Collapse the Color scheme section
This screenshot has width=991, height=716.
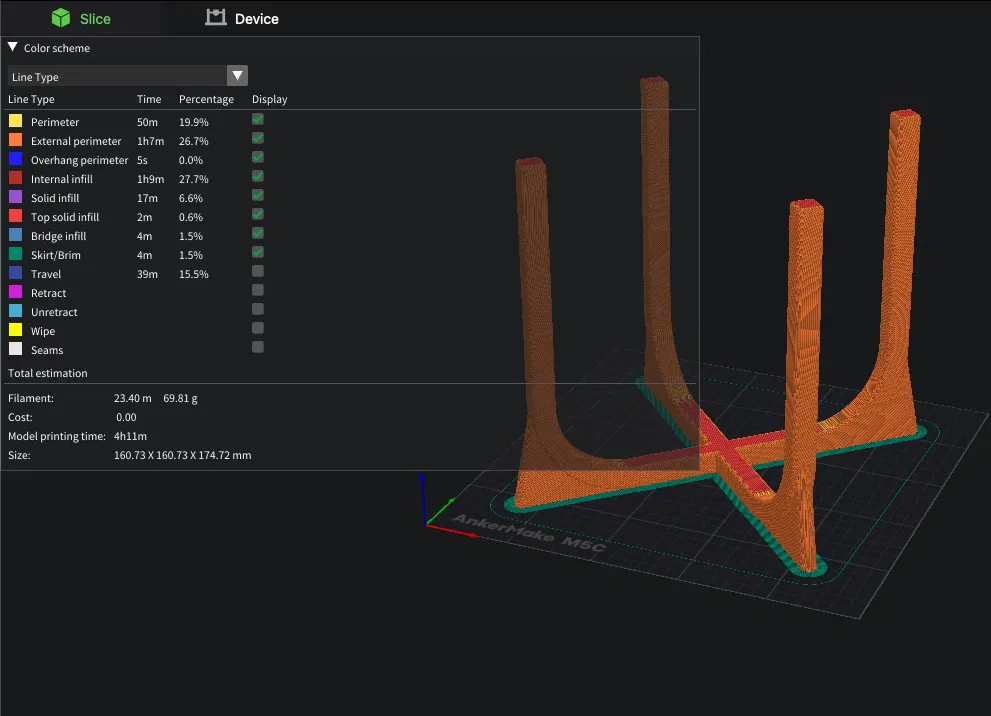point(12,47)
